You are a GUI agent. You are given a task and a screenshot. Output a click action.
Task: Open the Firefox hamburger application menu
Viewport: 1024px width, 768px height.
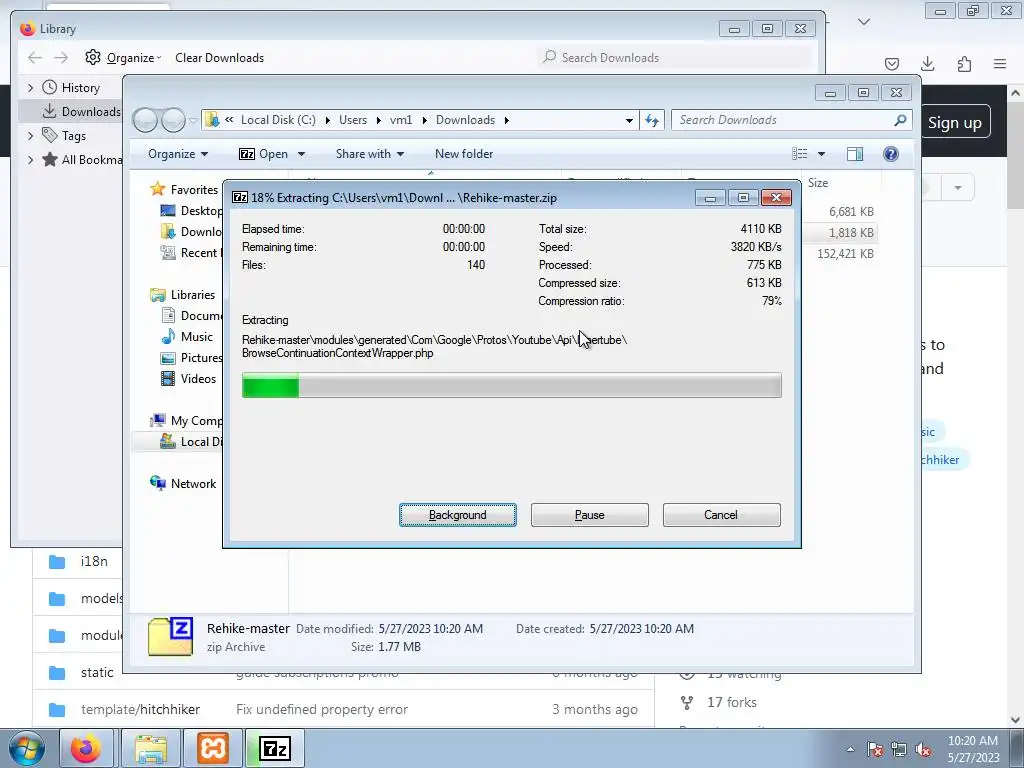(x=1000, y=64)
